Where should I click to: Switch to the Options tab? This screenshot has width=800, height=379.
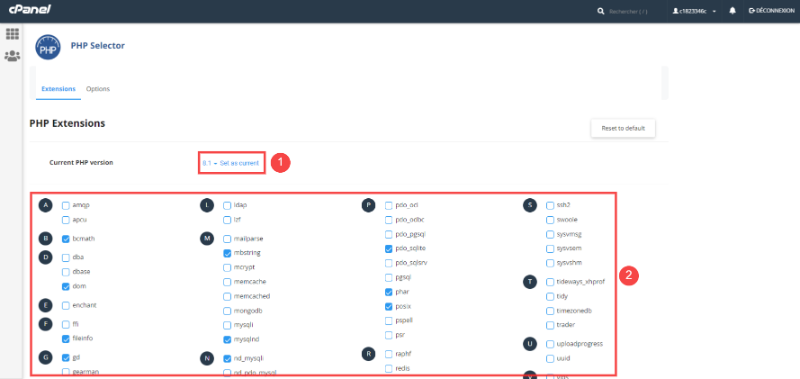pyautogui.click(x=98, y=89)
